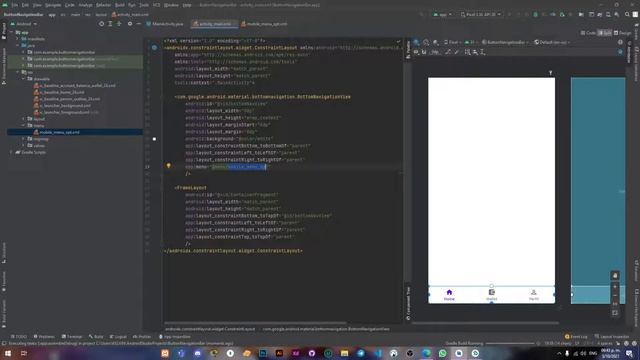640x360 pixels.
Task: Click the Windows Start button
Action: 8,353
